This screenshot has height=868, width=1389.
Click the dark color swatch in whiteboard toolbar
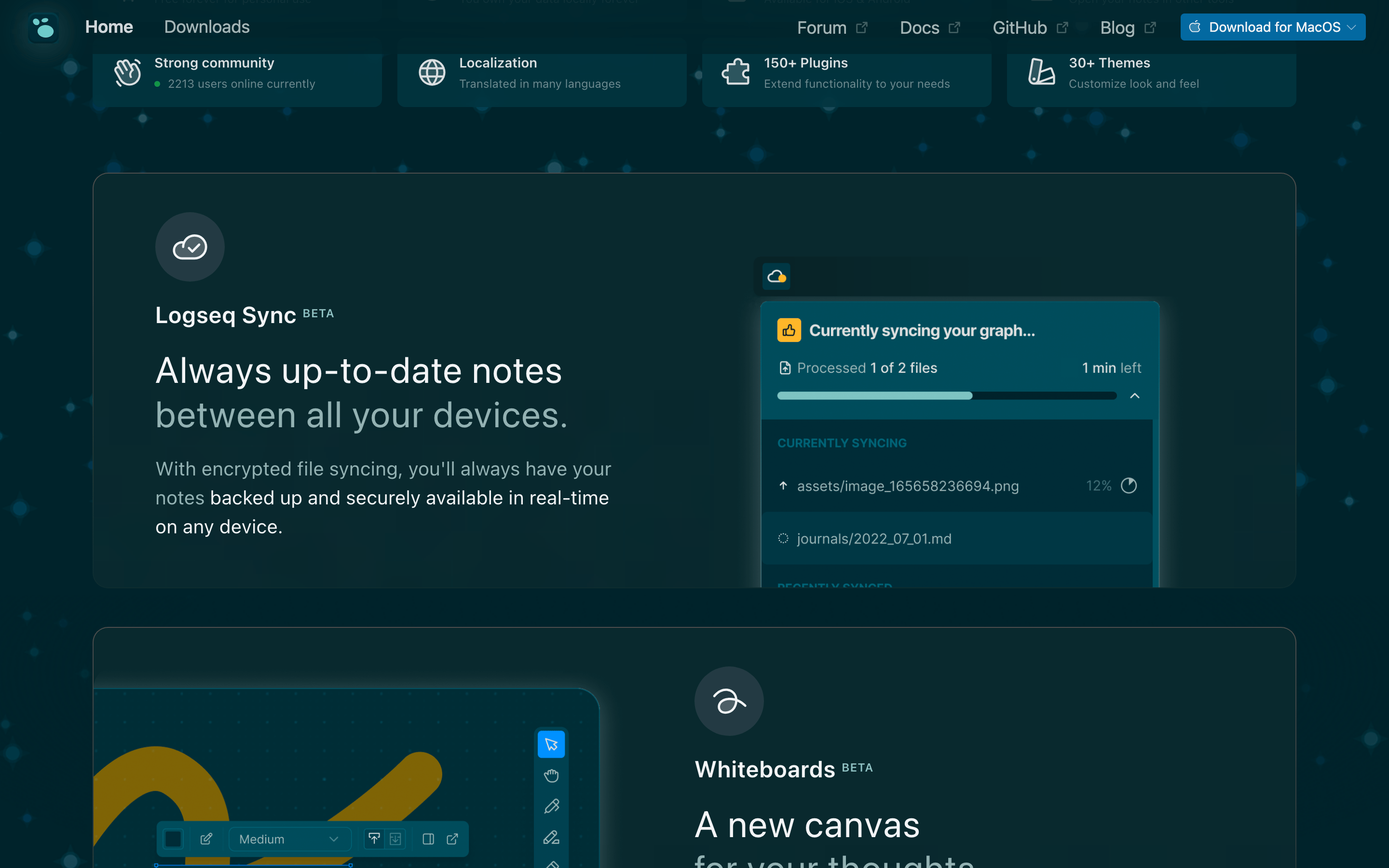[x=173, y=839]
